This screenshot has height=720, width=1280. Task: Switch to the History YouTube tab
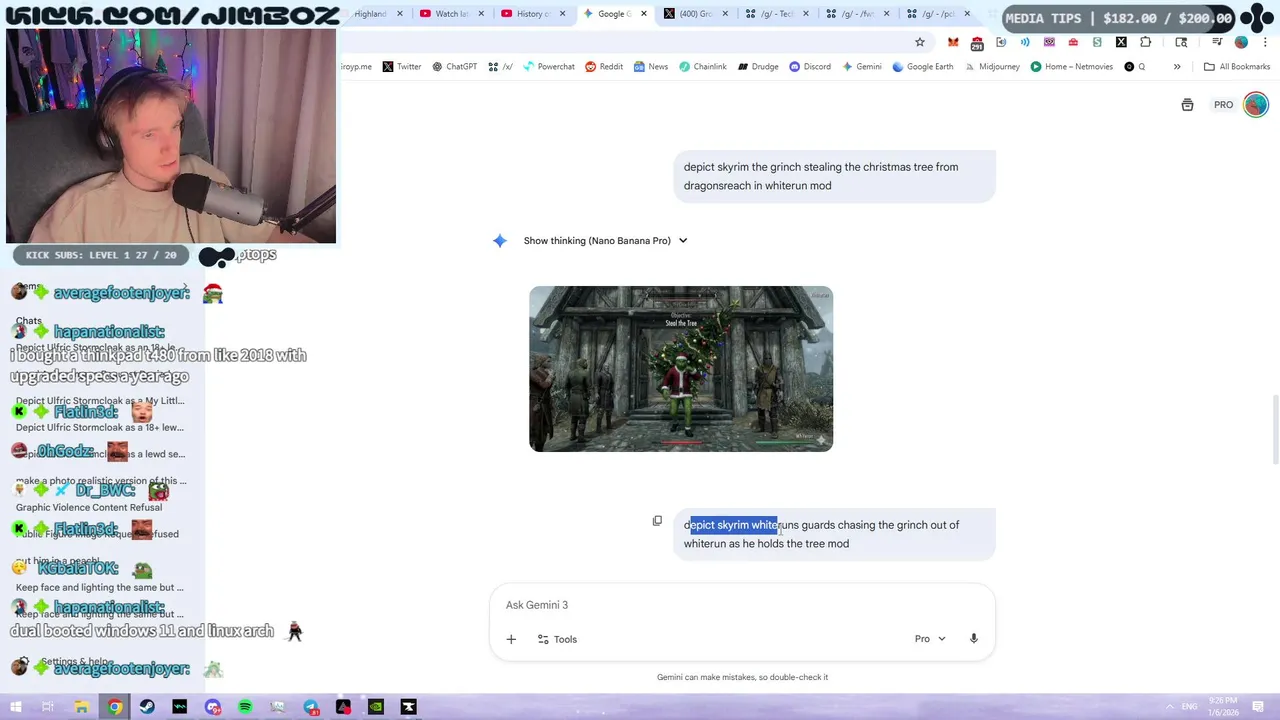tap(533, 14)
